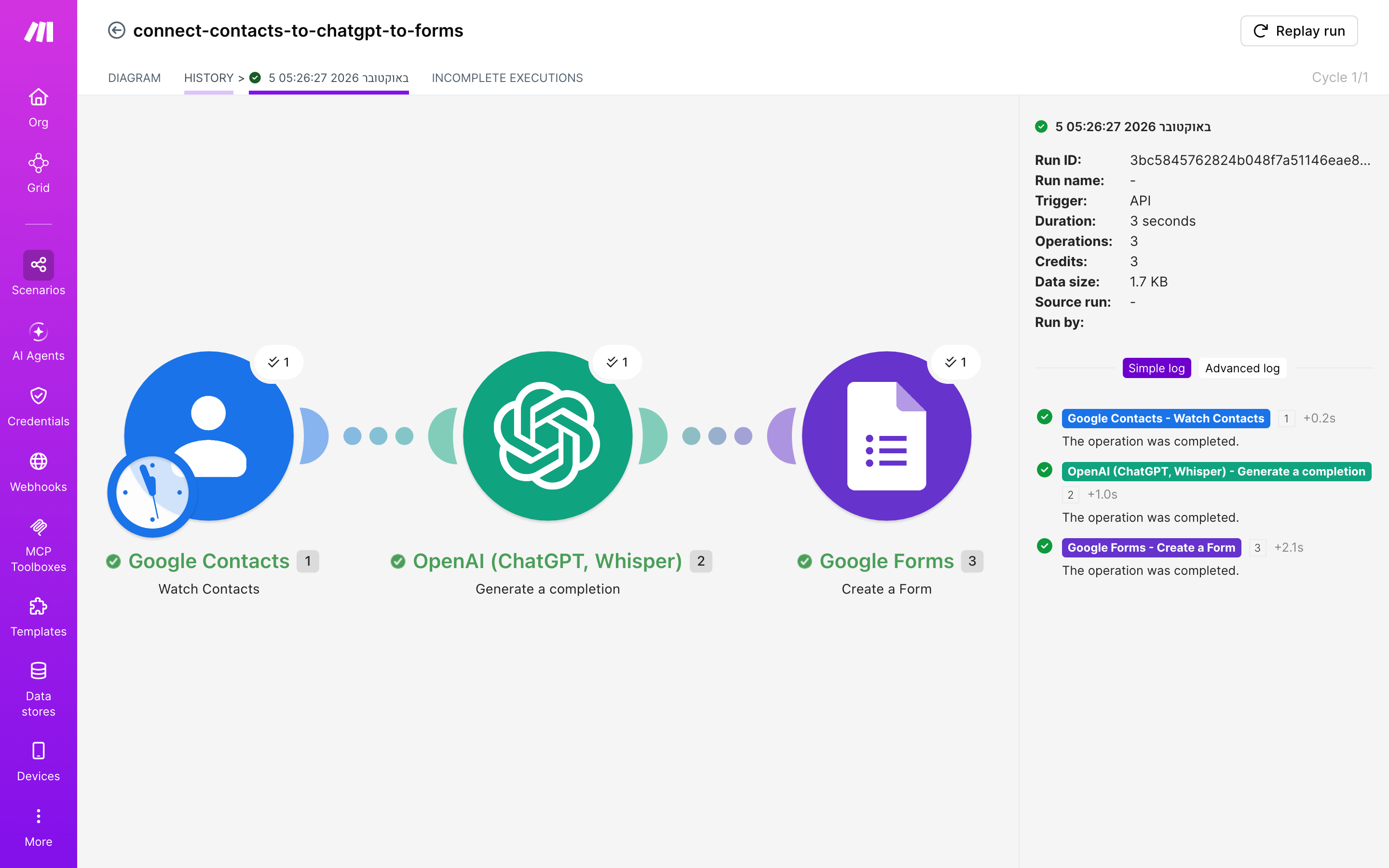
Task: Open Templates page
Action: click(x=39, y=617)
